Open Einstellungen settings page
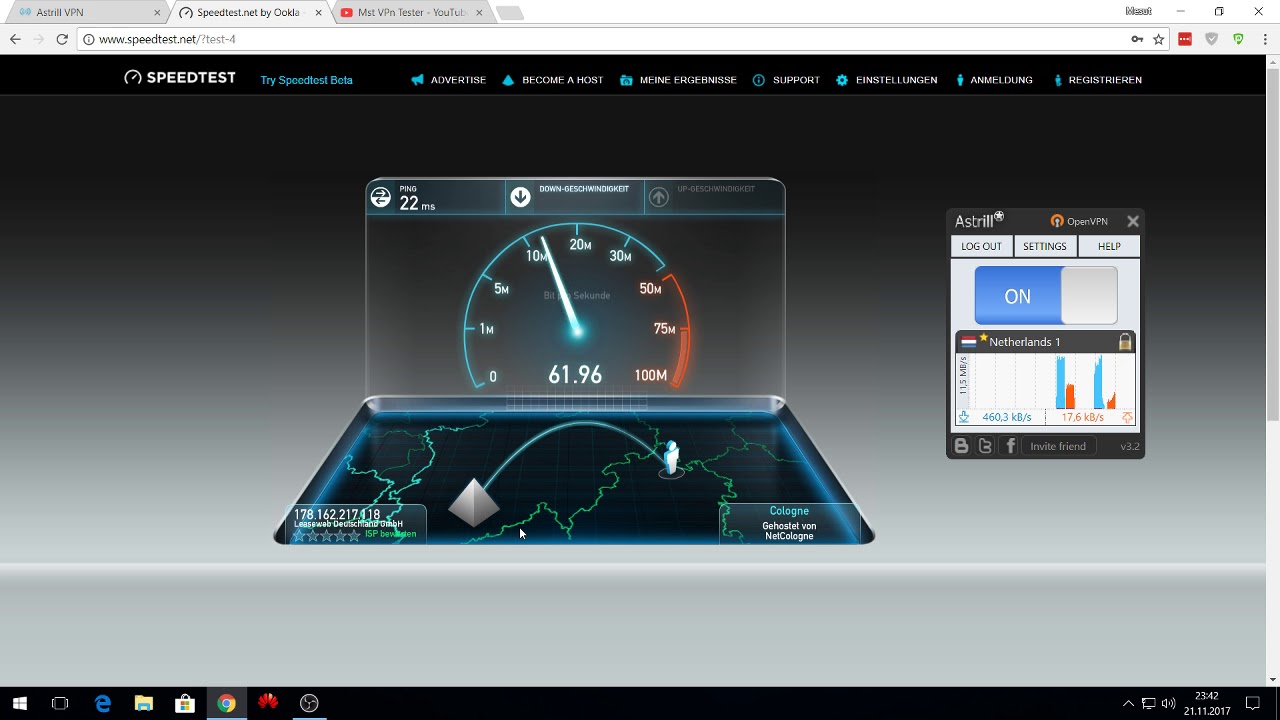This screenshot has height=720, width=1280. (886, 80)
